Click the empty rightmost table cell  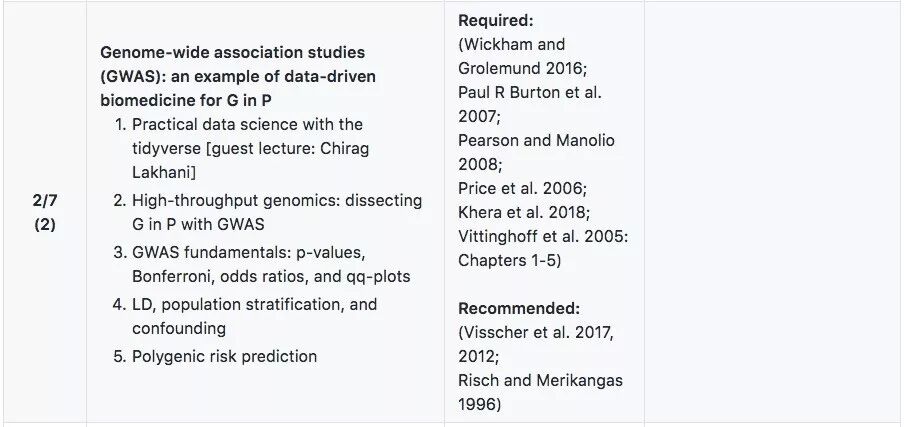pyautogui.click(x=772, y=212)
